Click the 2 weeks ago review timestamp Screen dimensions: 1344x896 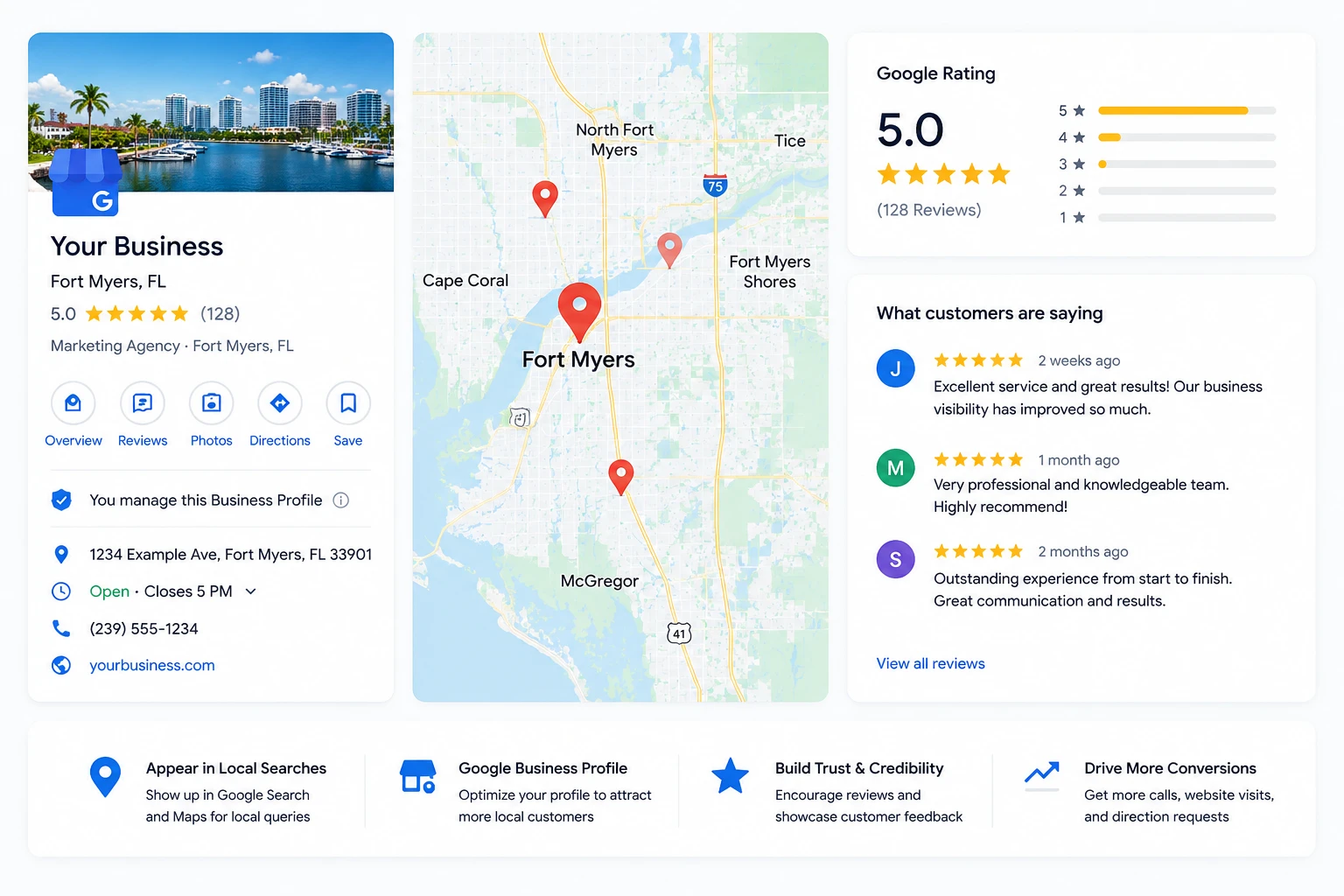pyautogui.click(x=1079, y=360)
